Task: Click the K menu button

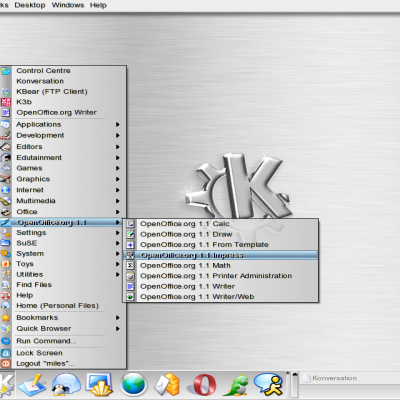Action: pos(7,385)
